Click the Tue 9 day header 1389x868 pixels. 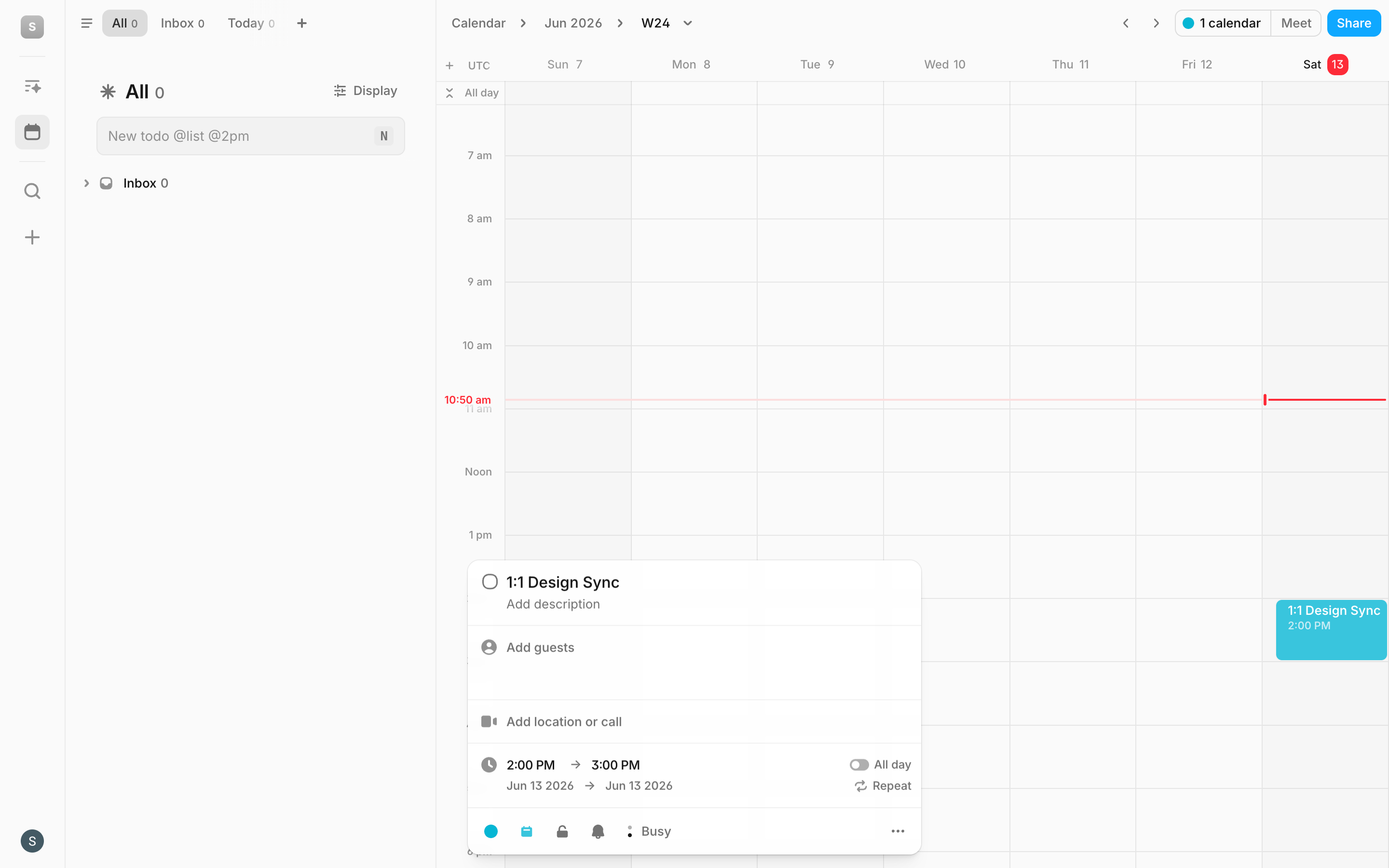pyautogui.click(x=817, y=64)
